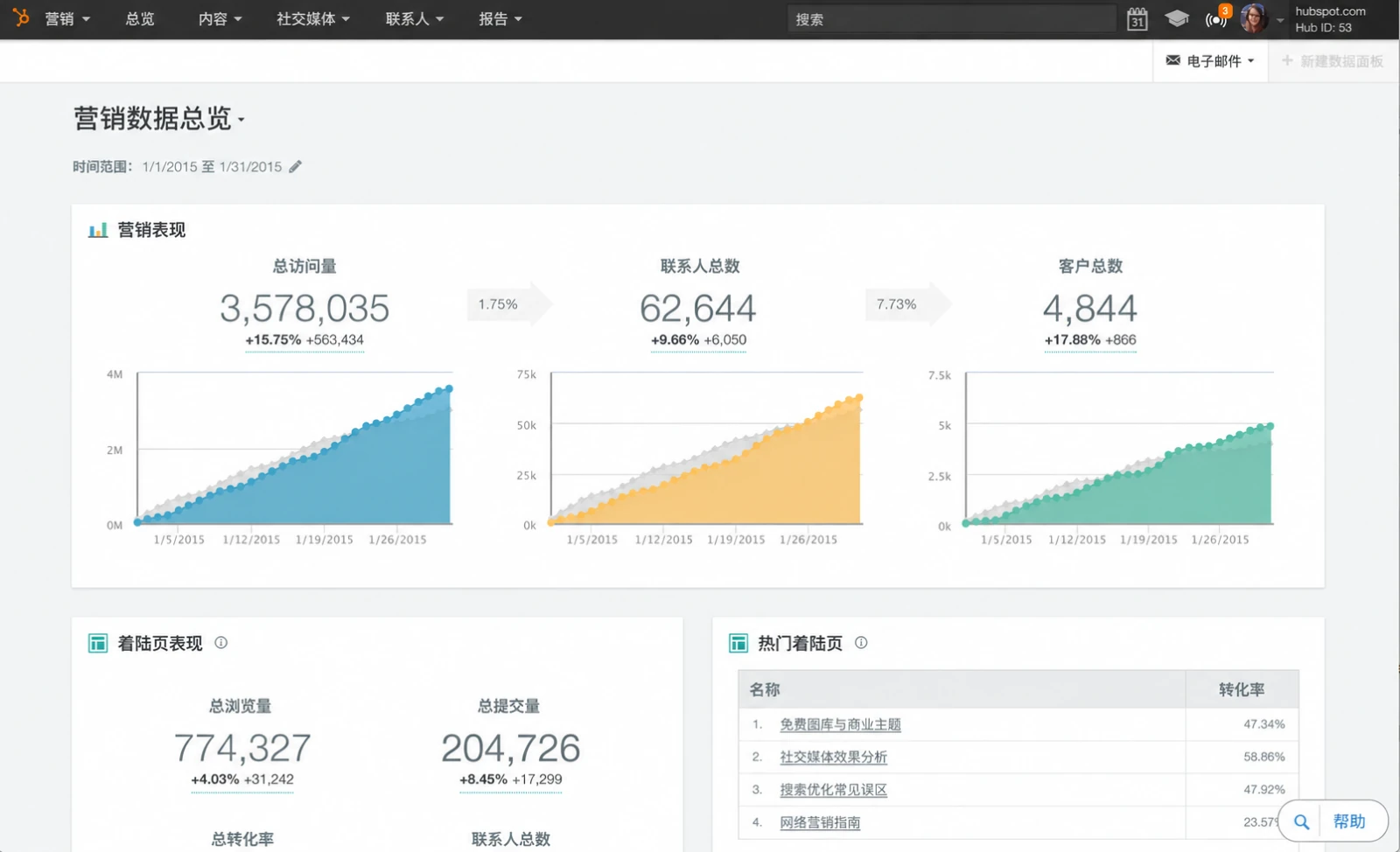
Task: Click 新建数据面板 button
Action: click(x=1333, y=61)
